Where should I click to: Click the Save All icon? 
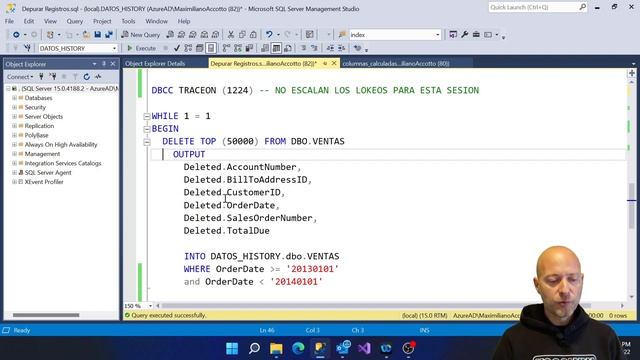(x=109, y=35)
